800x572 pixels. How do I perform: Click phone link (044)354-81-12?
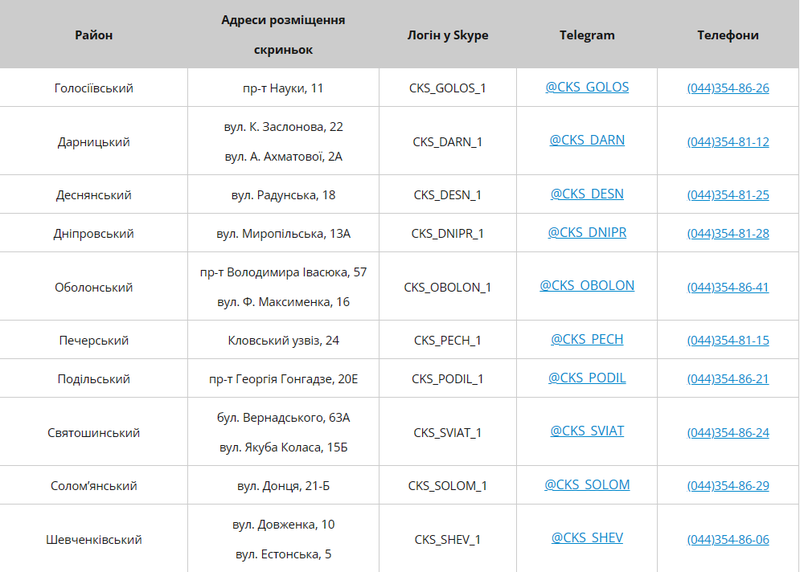pos(728,142)
